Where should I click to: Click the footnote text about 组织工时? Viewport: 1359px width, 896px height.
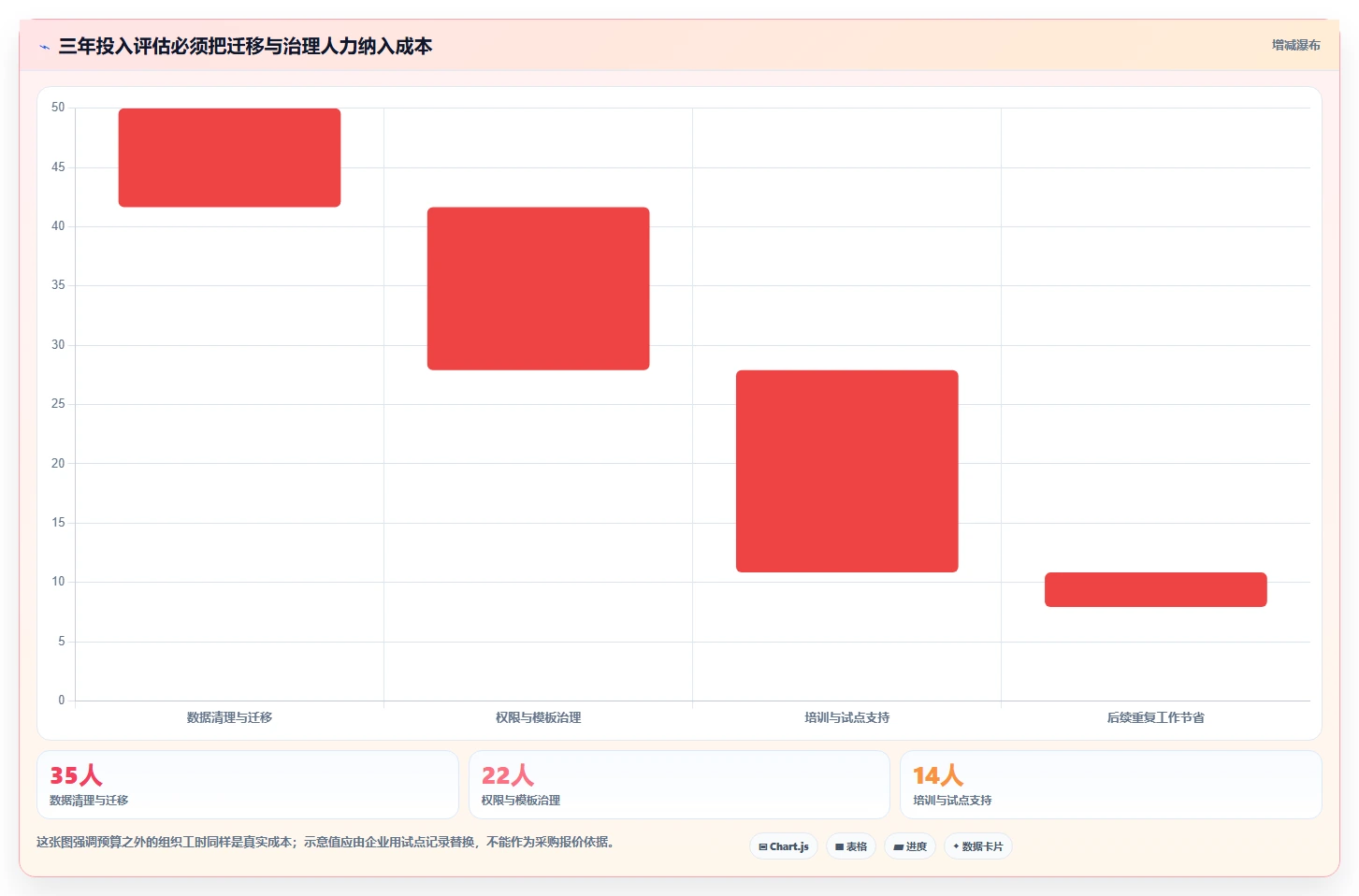325,842
